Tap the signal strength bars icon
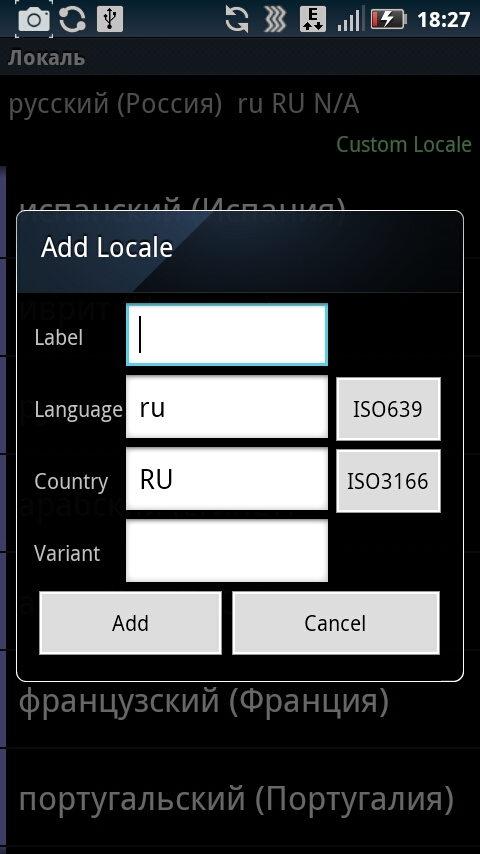This screenshot has width=480, height=854. point(349,20)
